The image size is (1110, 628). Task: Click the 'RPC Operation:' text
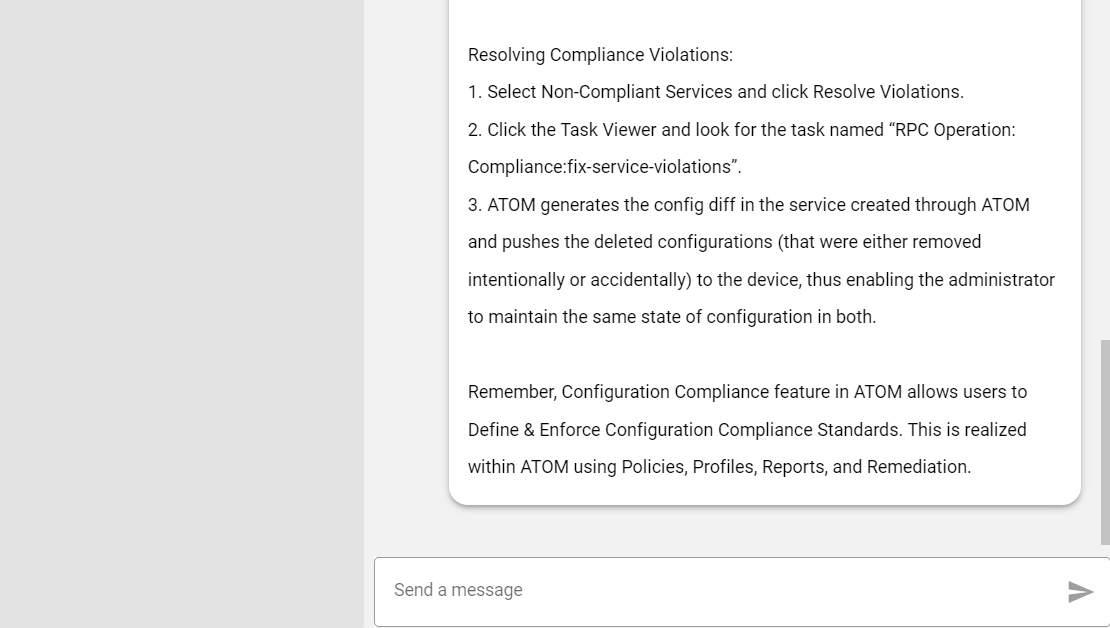955,130
